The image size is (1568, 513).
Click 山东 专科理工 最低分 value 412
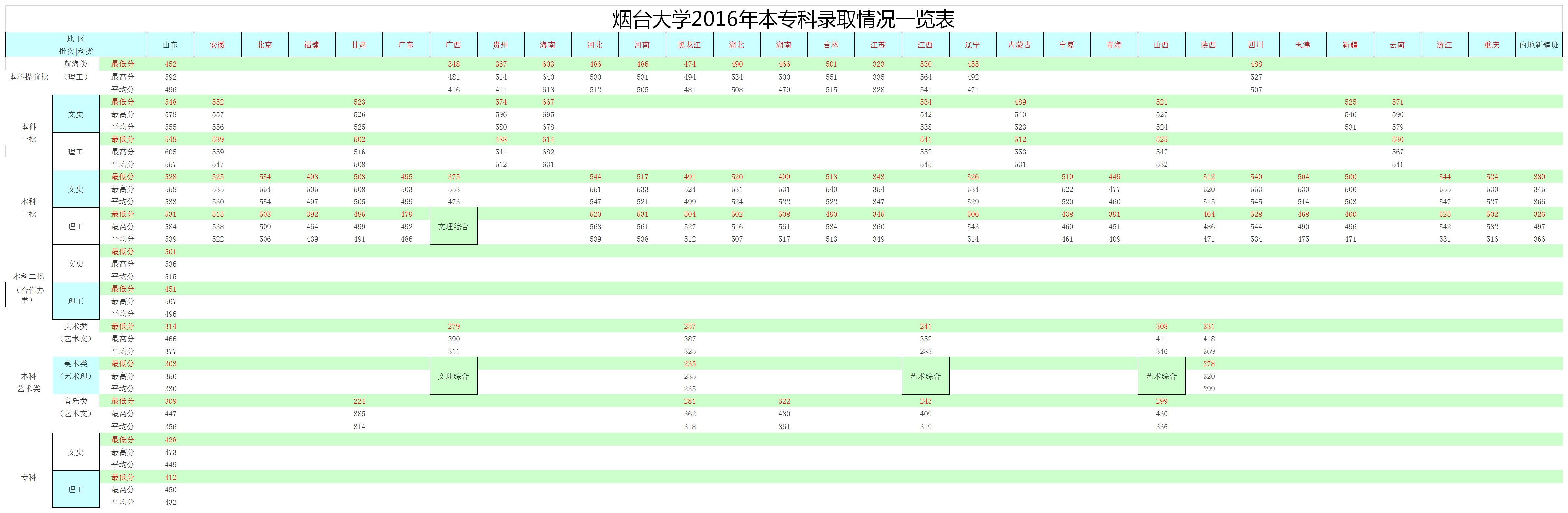(x=170, y=477)
